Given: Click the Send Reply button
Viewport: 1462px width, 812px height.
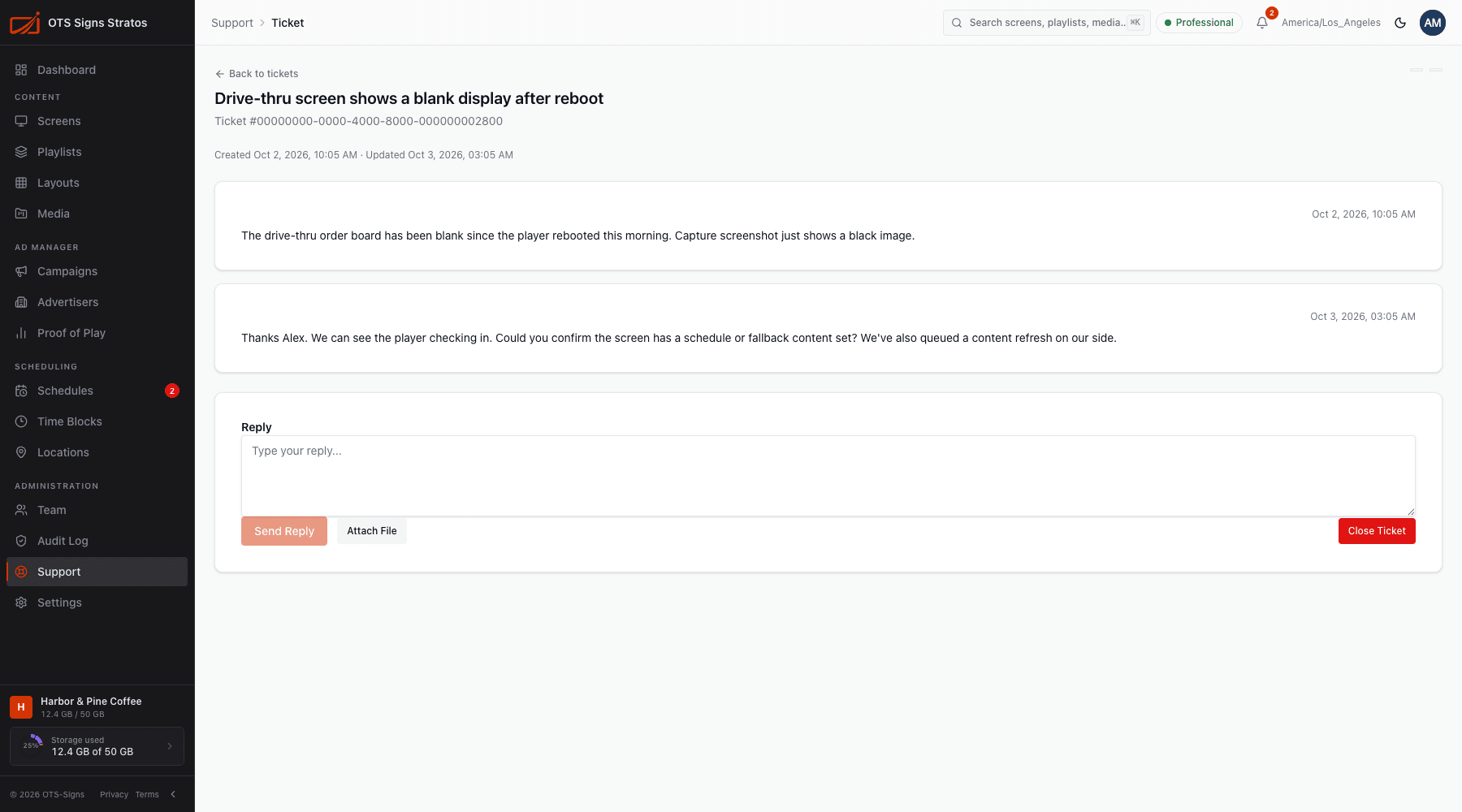Looking at the screenshot, I should pos(284,531).
